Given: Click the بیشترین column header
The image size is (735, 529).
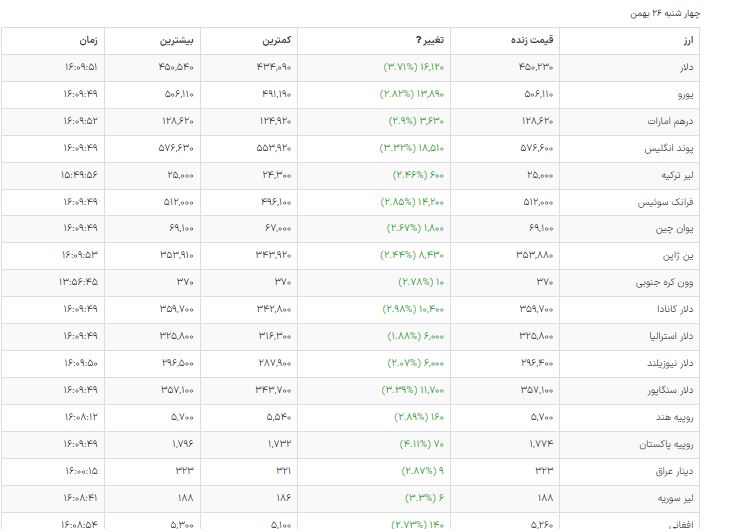Looking at the screenshot, I should pyautogui.click(x=180, y=41).
